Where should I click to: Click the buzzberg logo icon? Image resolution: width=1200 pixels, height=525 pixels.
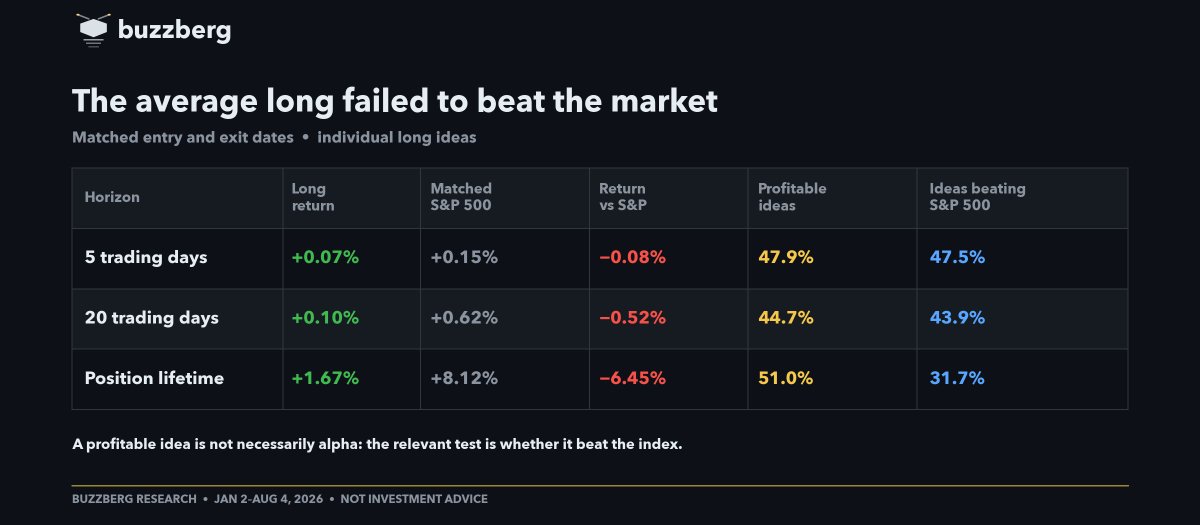click(93, 29)
